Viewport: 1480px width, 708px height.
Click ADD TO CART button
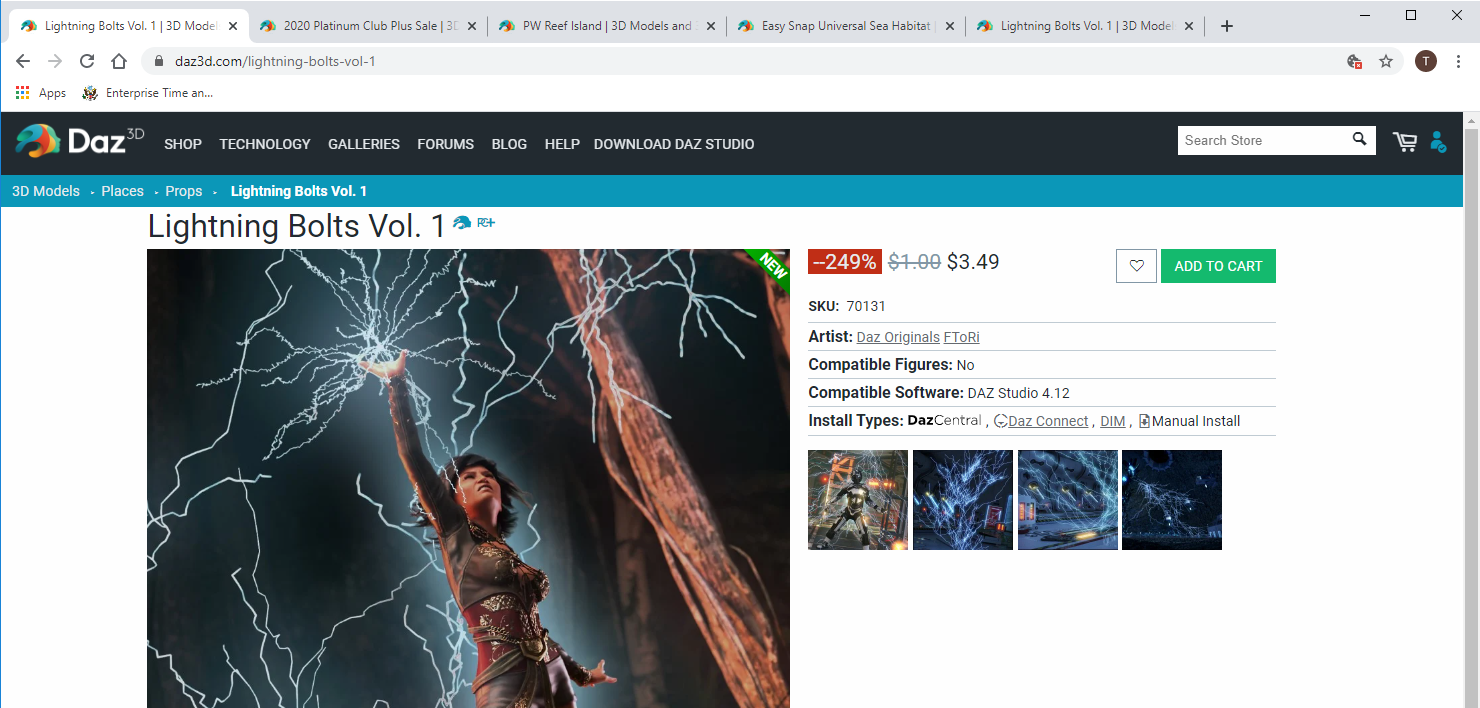pos(1218,266)
